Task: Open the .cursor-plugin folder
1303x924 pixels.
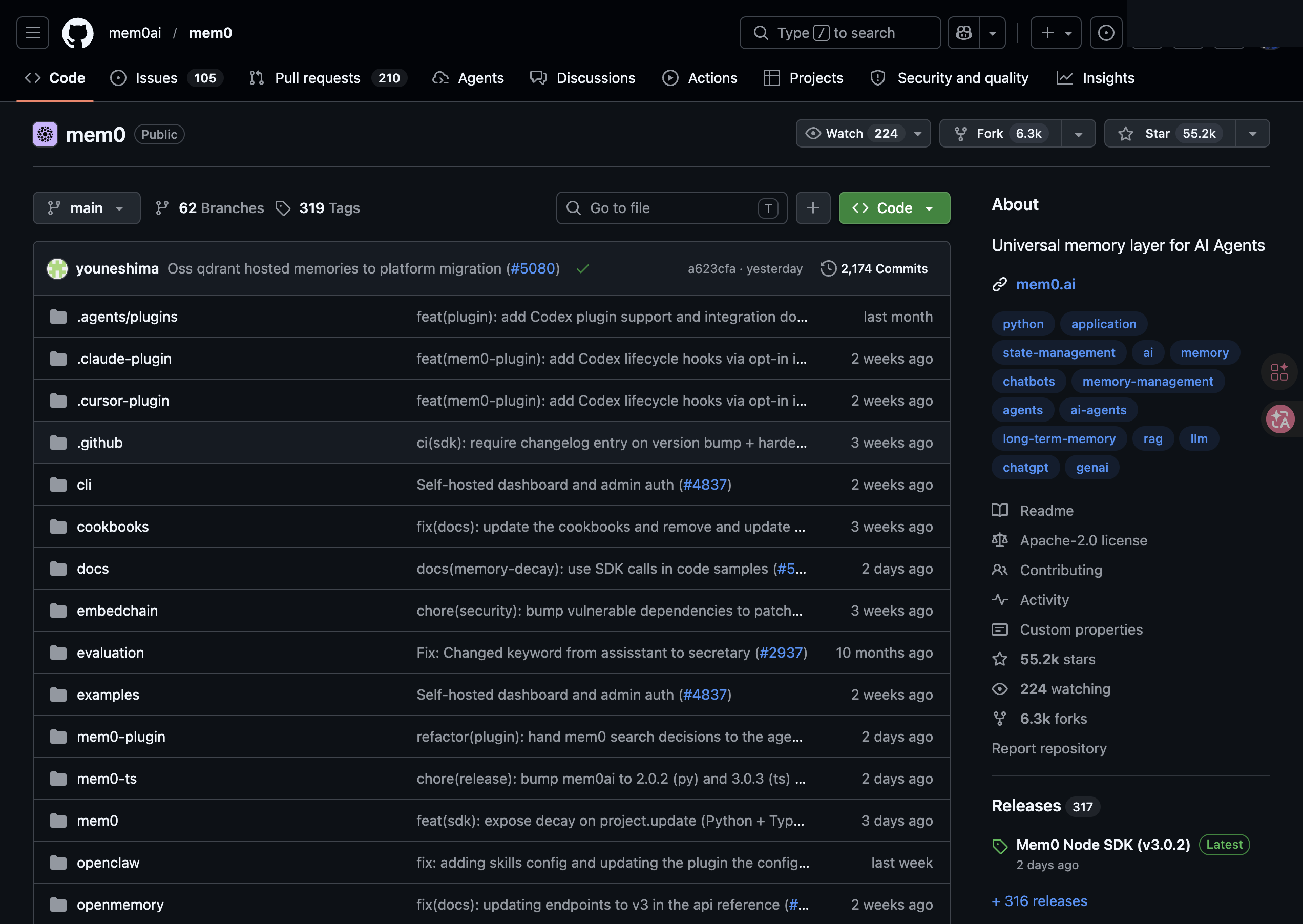Action: point(123,401)
